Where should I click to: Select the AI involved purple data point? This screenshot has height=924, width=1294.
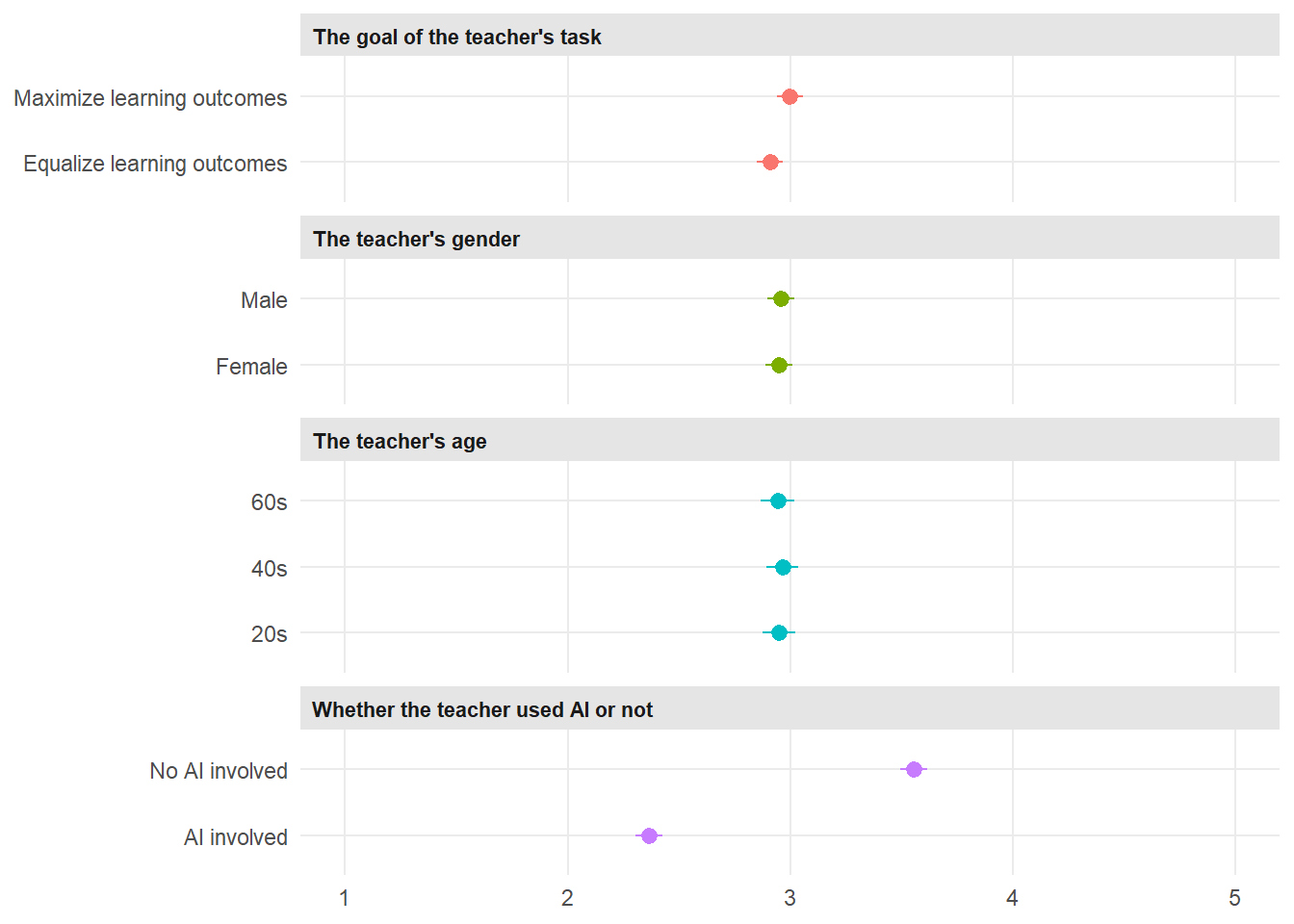(x=649, y=835)
